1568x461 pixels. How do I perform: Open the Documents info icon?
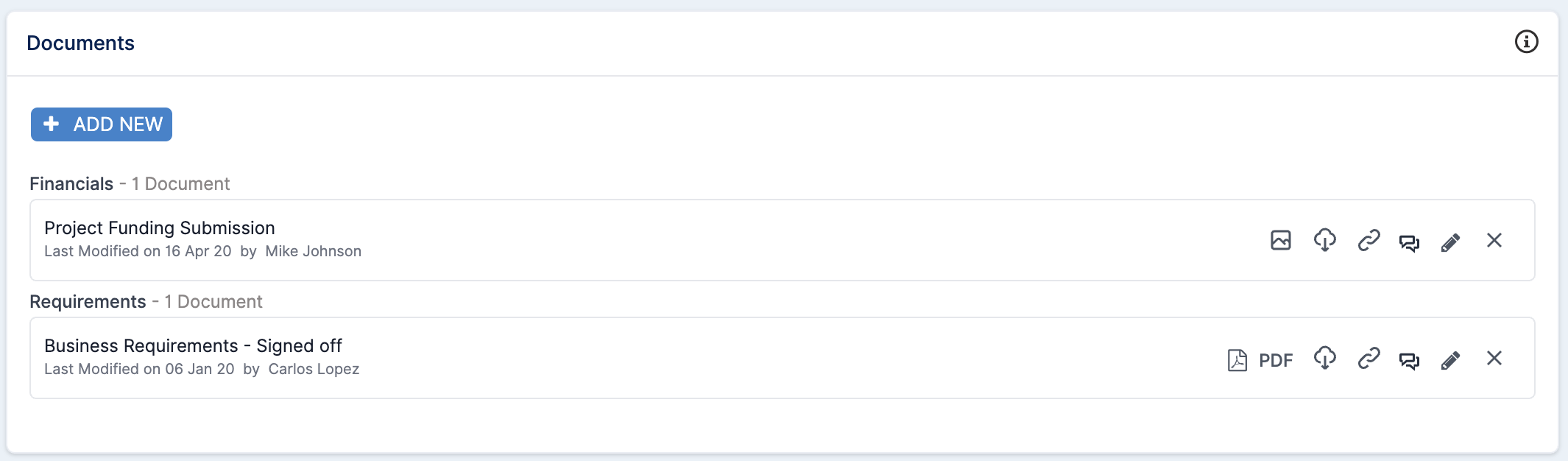coord(1526,42)
